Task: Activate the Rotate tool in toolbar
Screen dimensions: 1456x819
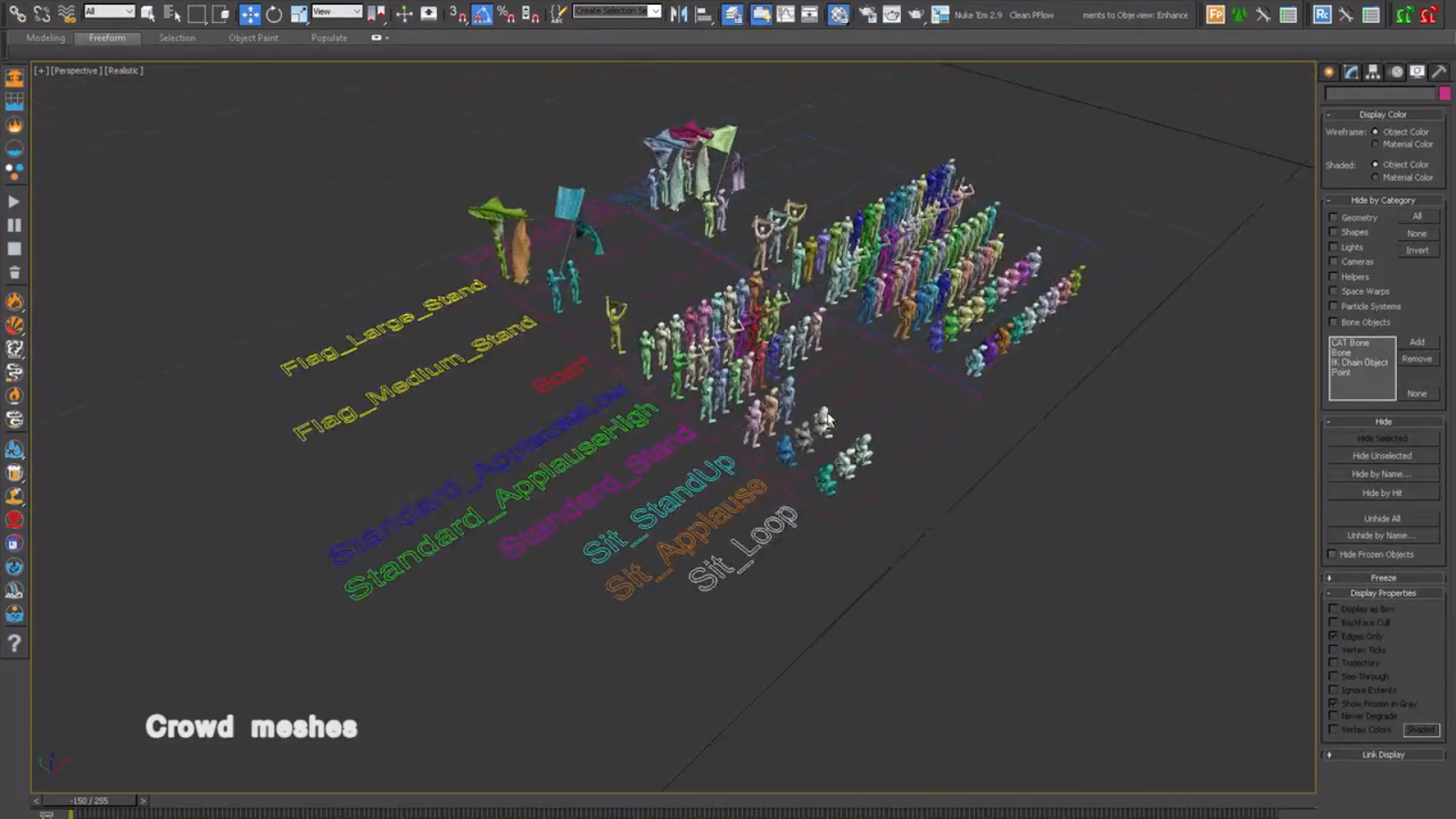Action: tap(274, 14)
